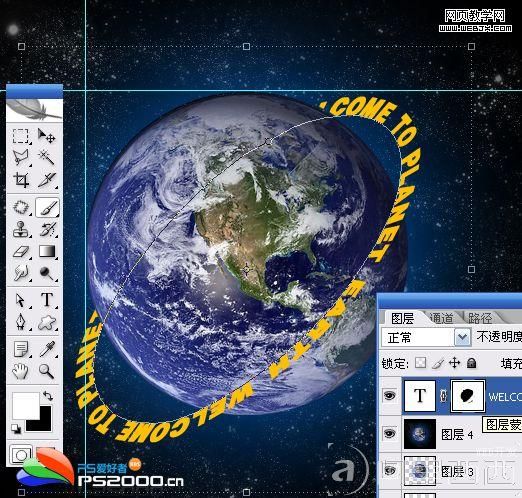The height and width of the screenshot is (498, 522).
Task: Swap foreground and background colors
Action: click(48, 395)
